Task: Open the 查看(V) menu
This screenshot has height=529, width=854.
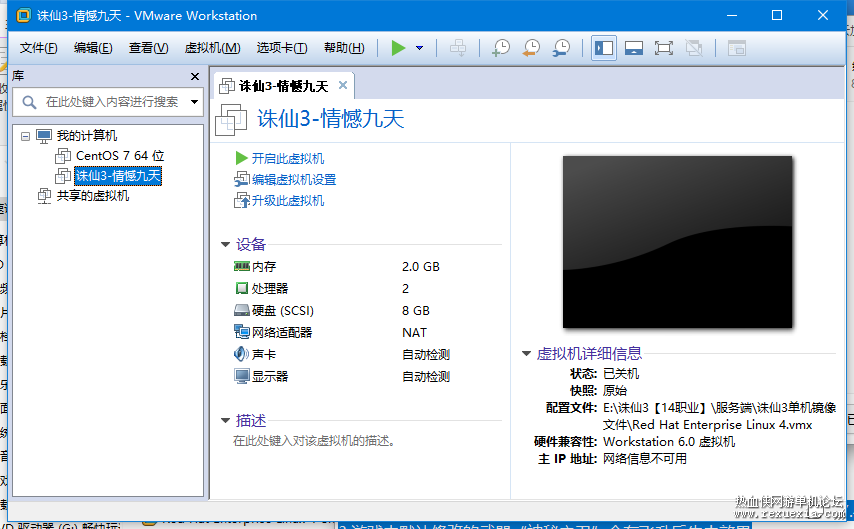Action: click(x=148, y=48)
